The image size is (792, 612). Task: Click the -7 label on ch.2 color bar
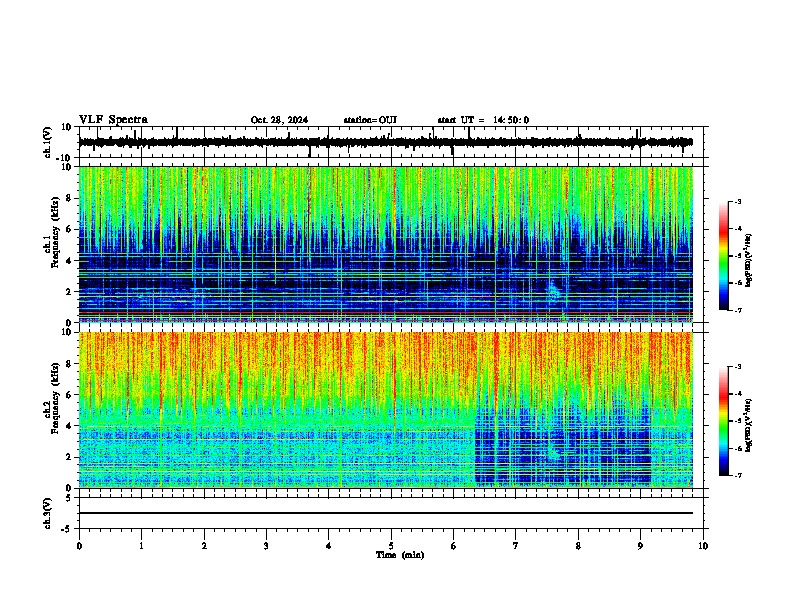[737, 475]
